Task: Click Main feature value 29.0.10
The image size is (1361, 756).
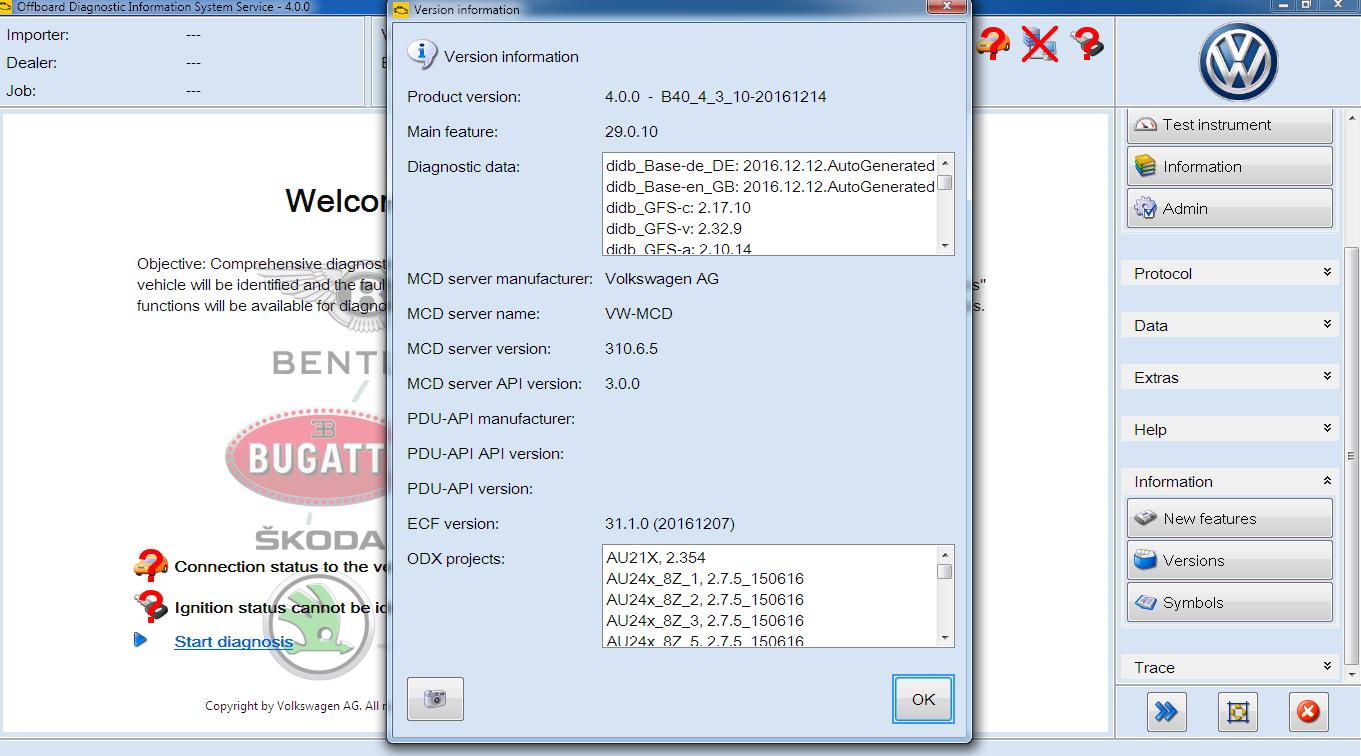Action: click(x=632, y=132)
